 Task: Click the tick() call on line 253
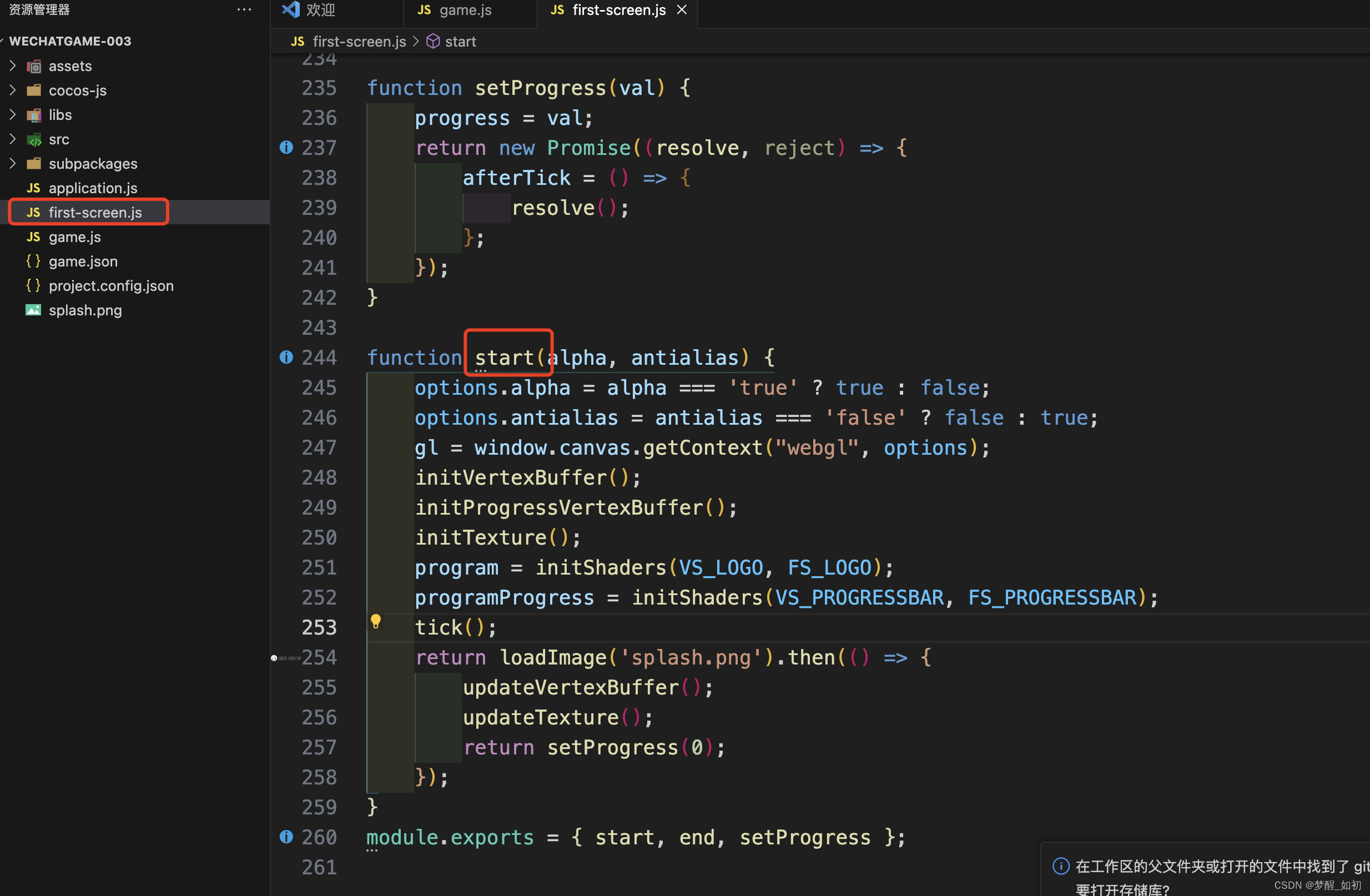(x=455, y=627)
